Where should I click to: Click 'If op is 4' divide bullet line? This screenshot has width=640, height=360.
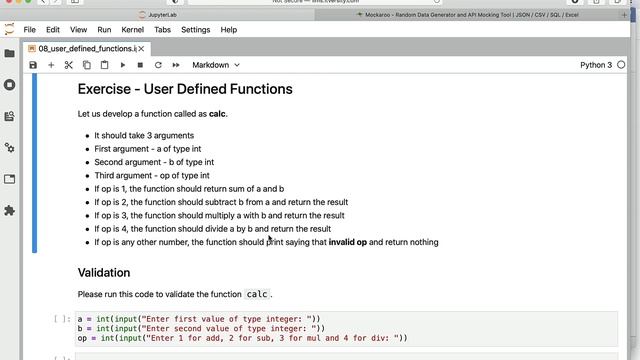[x=213, y=229]
